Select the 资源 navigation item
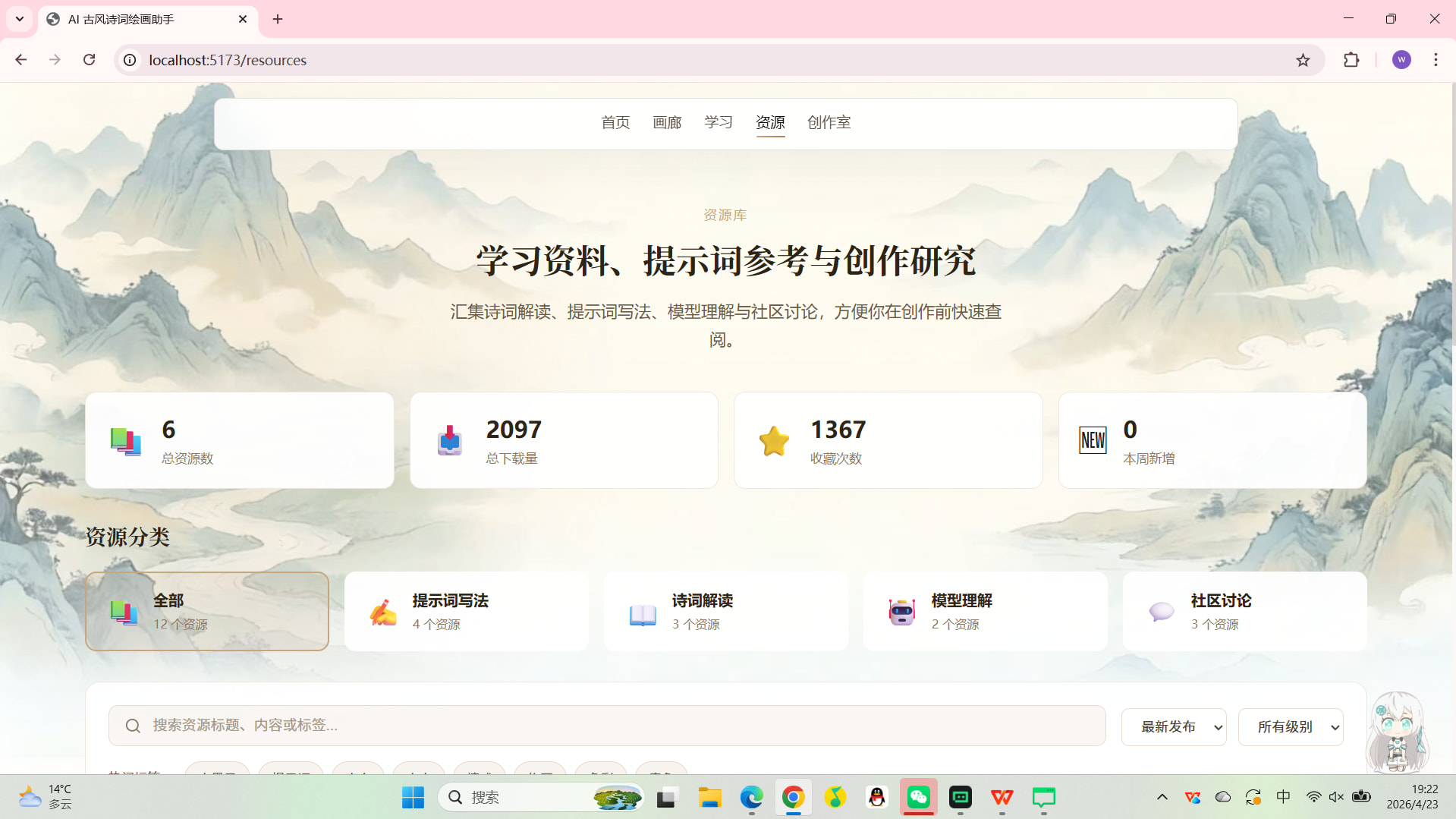 click(x=770, y=122)
